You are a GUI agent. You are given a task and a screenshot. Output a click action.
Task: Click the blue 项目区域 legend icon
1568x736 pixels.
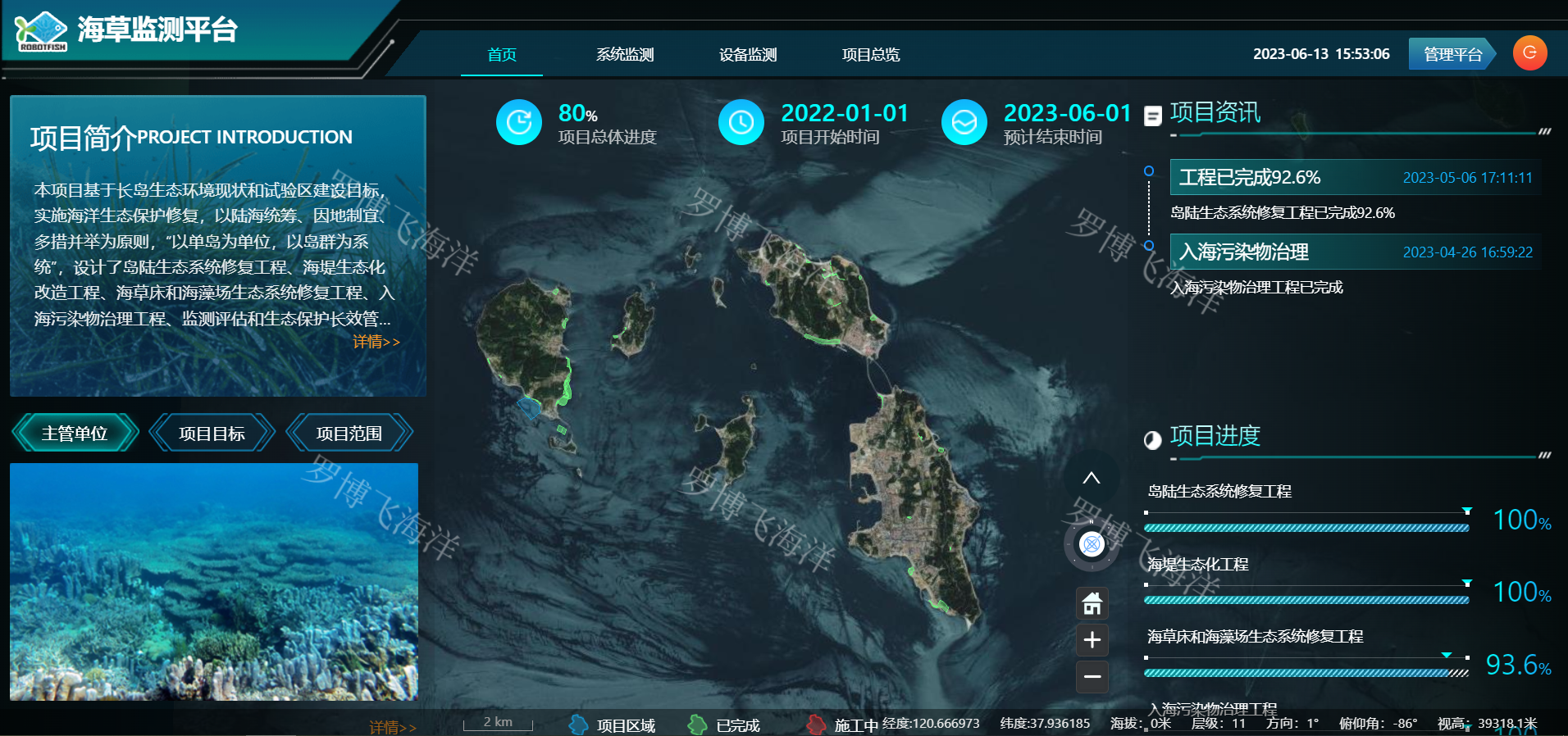click(578, 725)
